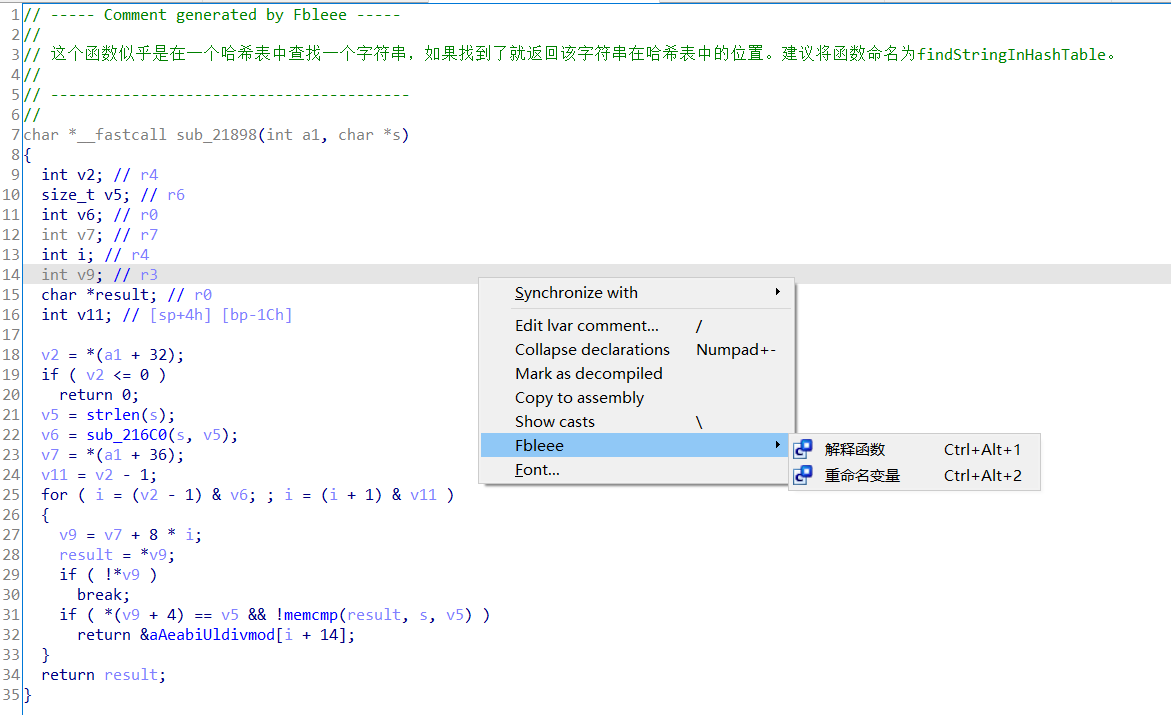Open the "Font..." dialog

pyautogui.click(x=540, y=468)
